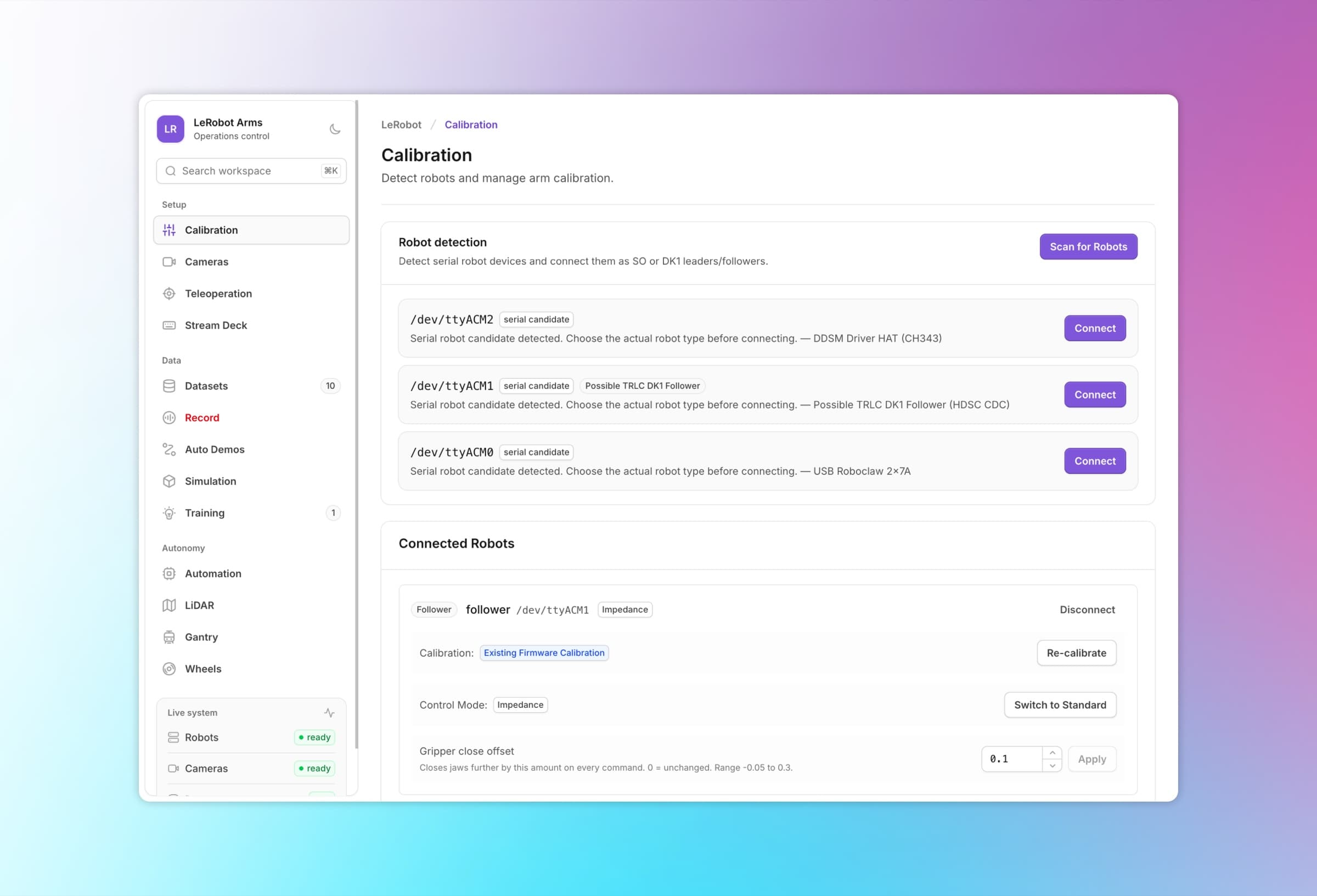Image resolution: width=1317 pixels, height=896 pixels.
Task: Click Apply for gripper close offset
Action: click(x=1091, y=759)
